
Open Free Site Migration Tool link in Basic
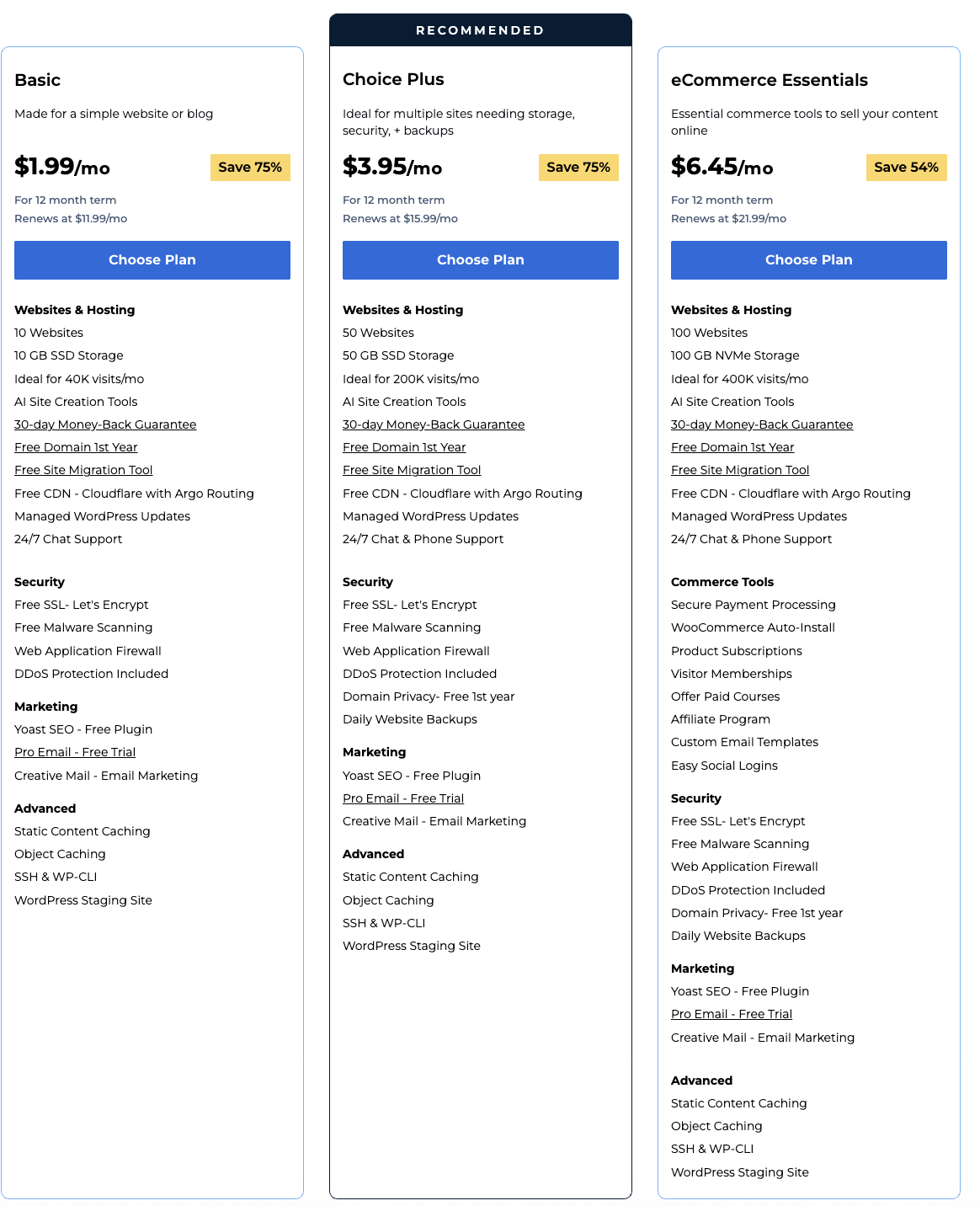tap(83, 470)
